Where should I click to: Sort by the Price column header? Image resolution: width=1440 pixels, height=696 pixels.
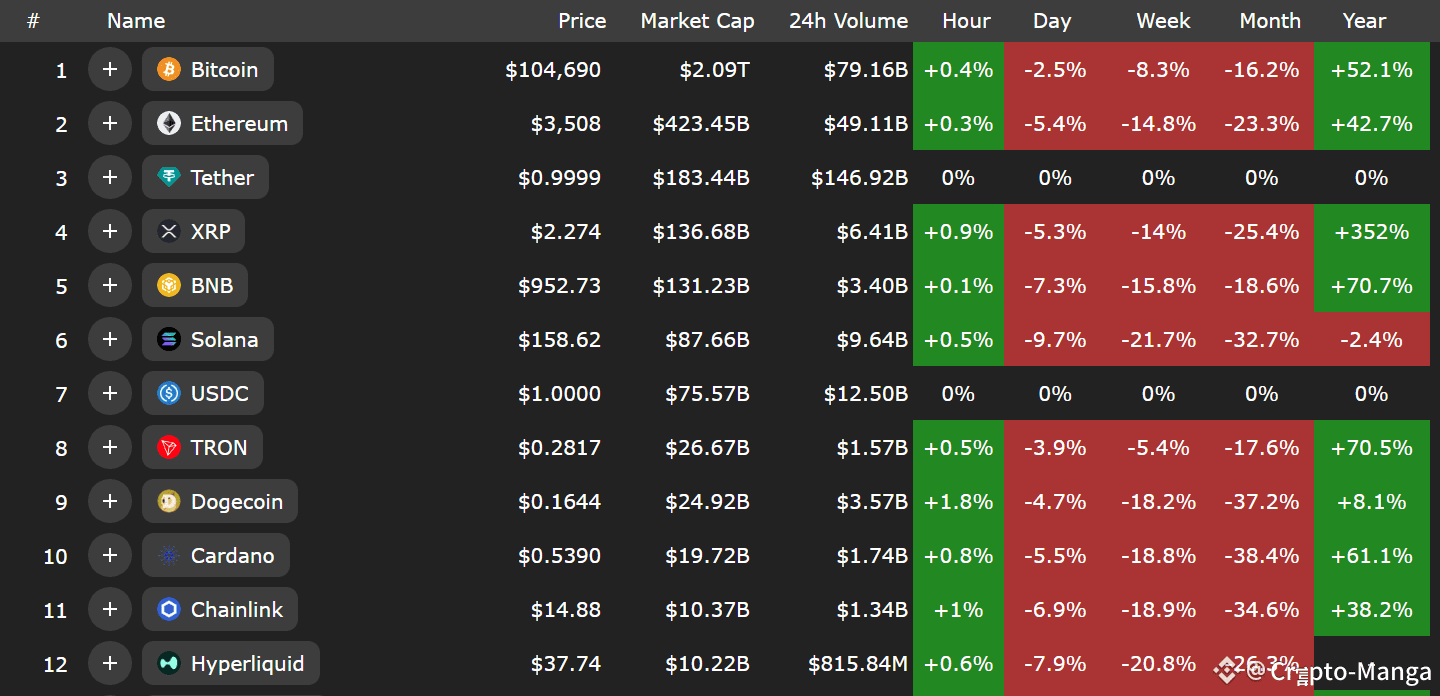pos(582,21)
